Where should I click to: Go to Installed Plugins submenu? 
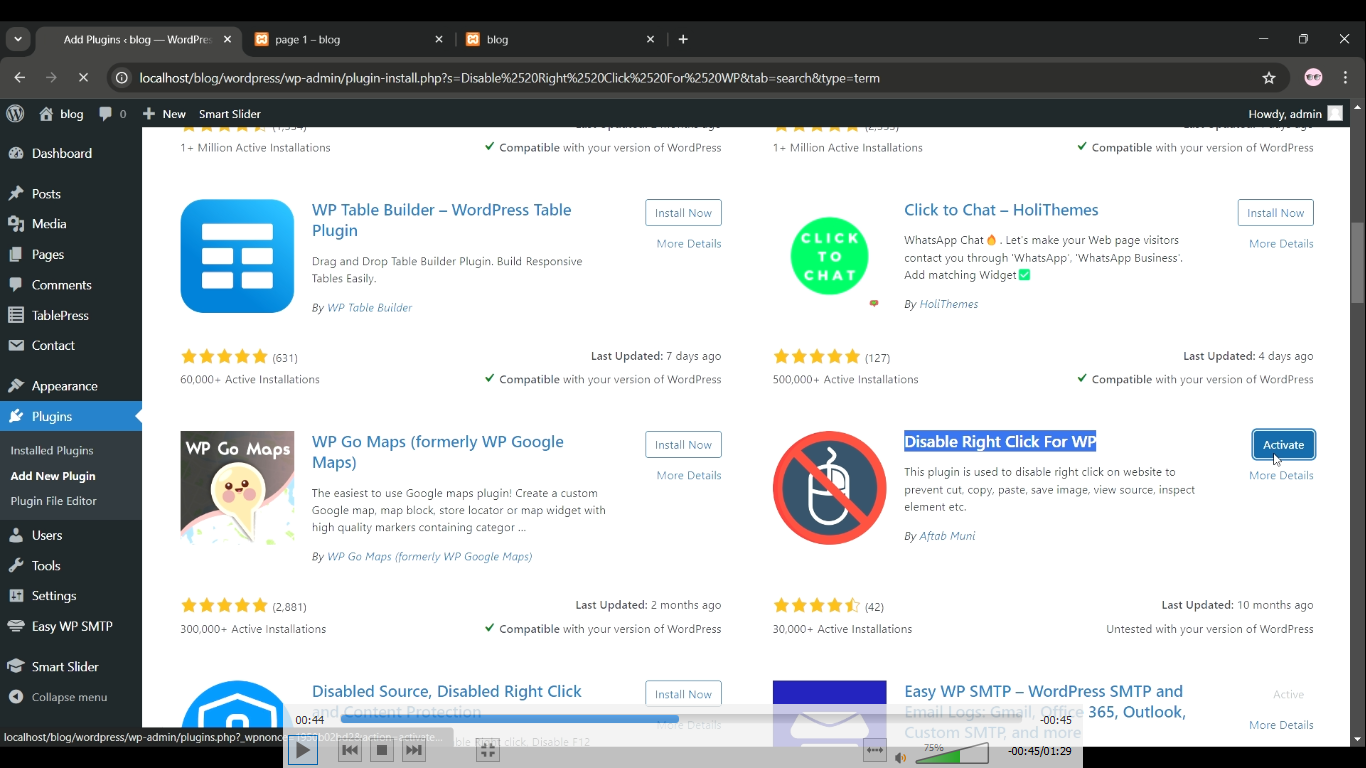coord(52,451)
